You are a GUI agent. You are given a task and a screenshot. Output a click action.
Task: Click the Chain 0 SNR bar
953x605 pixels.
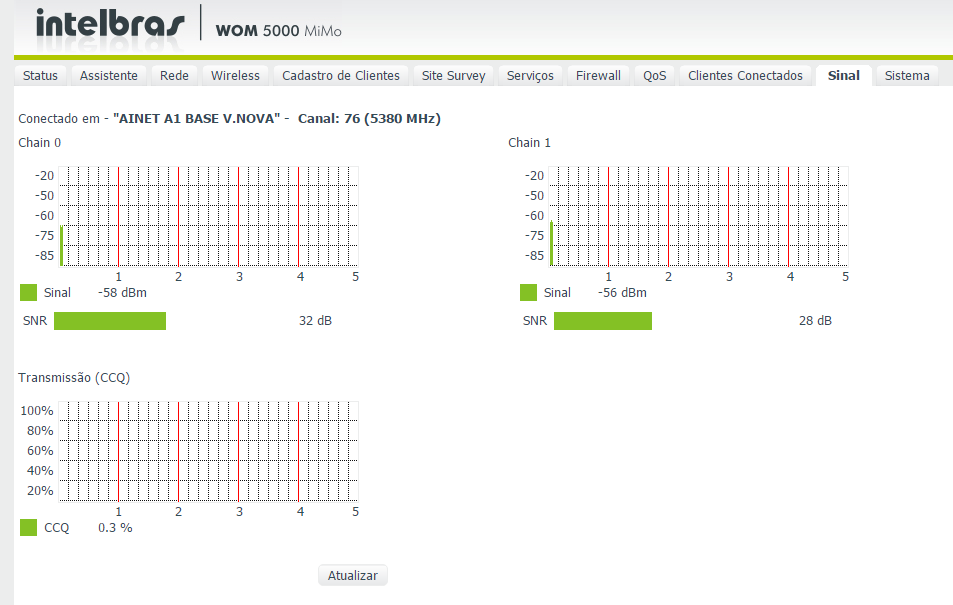110,321
